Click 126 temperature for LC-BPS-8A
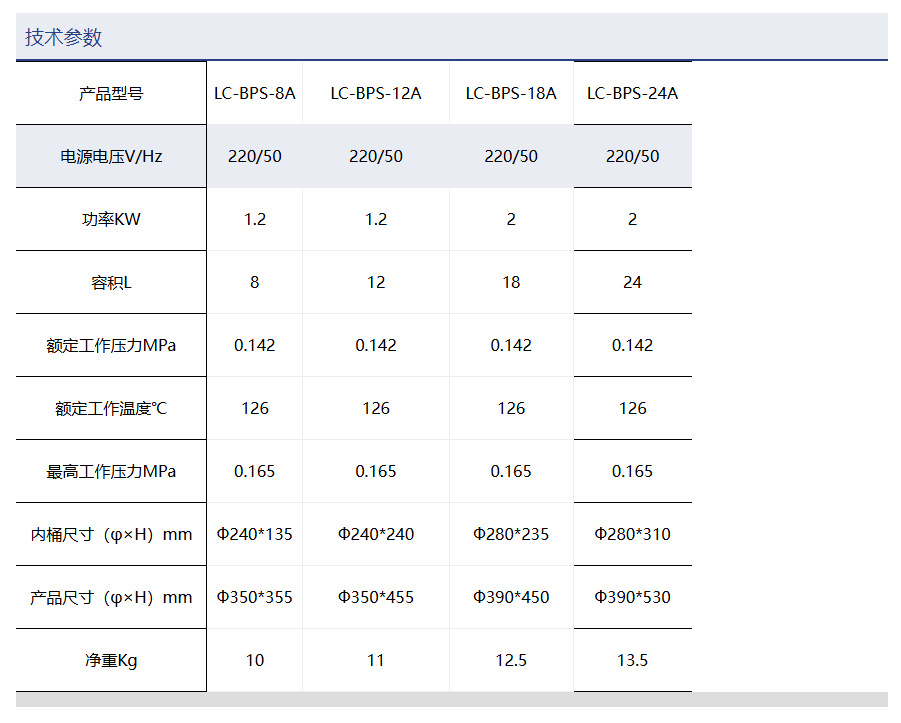901x723 pixels. tap(255, 409)
